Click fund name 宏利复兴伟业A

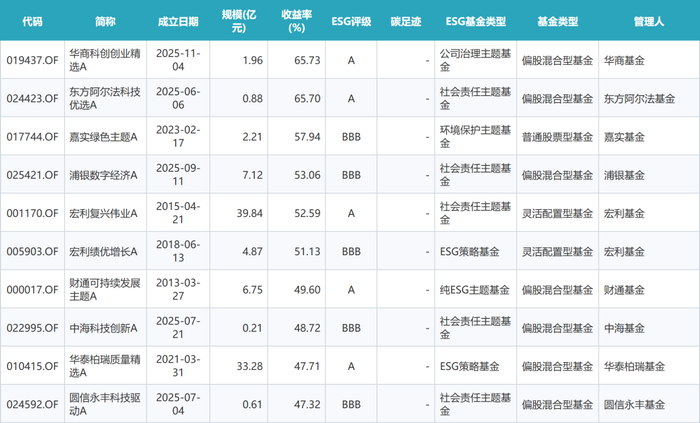(x=103, y=214)
